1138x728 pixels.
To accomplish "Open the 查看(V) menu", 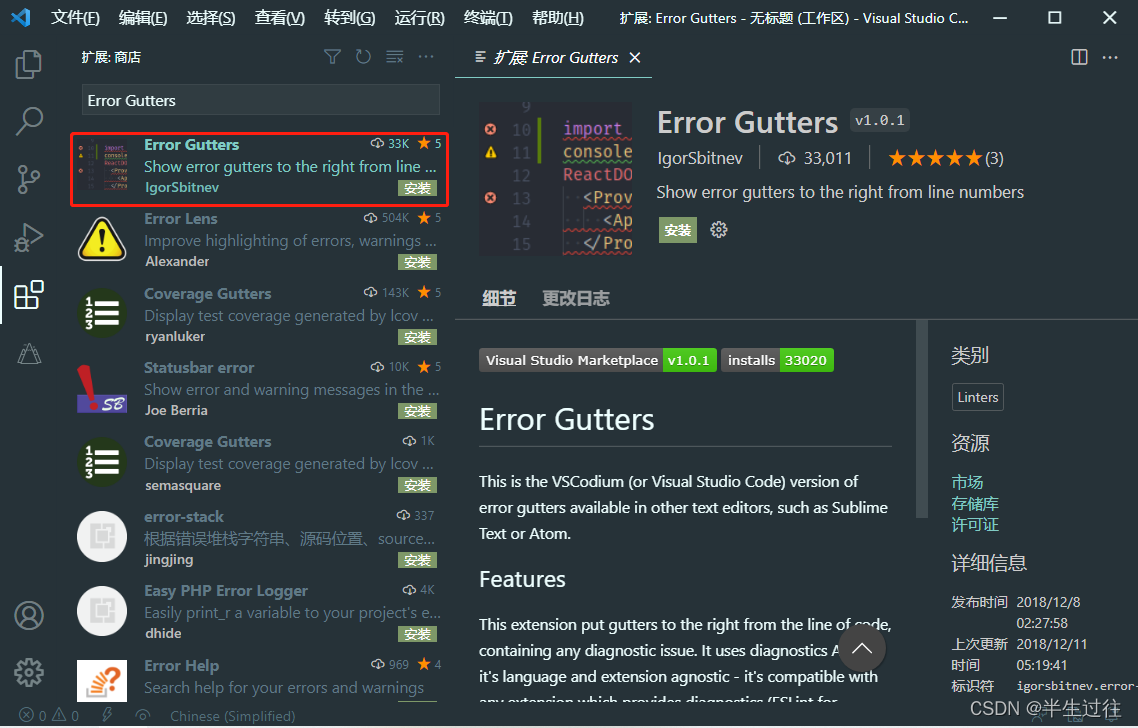I will pos(279,17).
